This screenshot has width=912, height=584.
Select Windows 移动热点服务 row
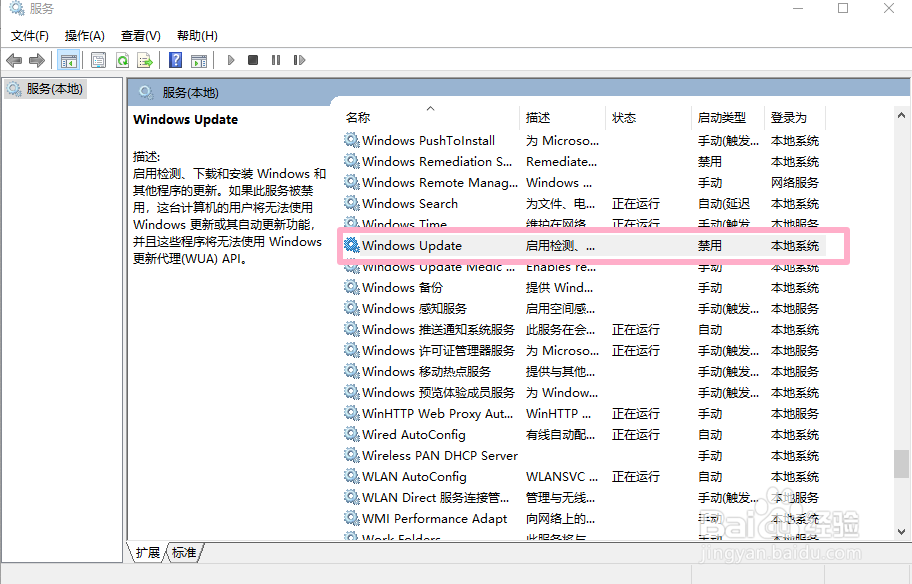[583, 372]
